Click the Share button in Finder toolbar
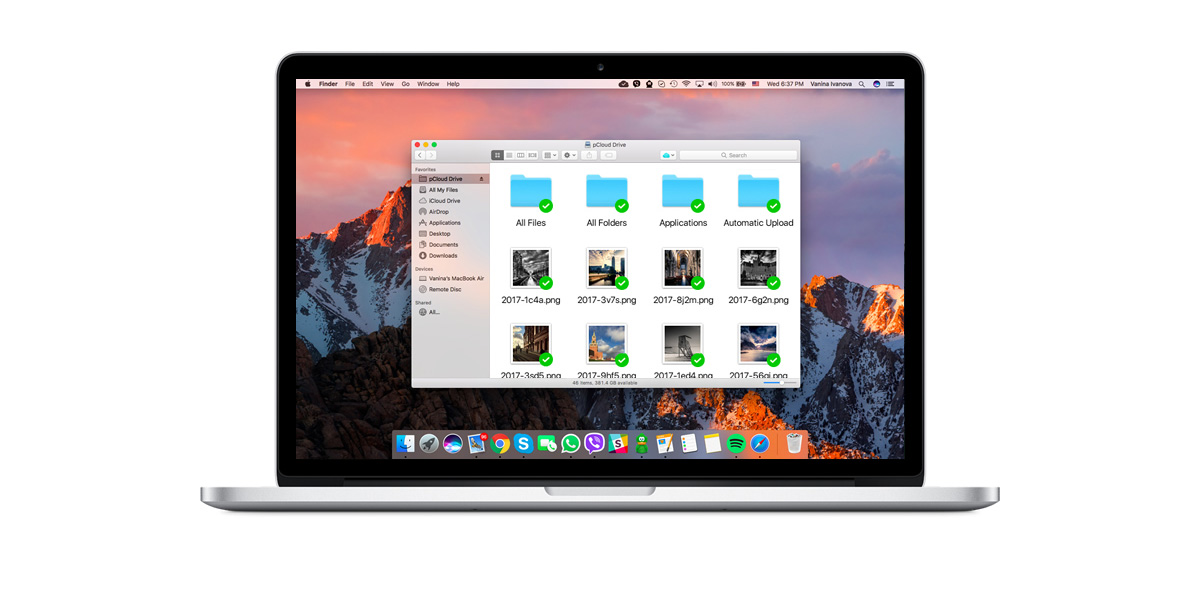This screenshot has height=600, width=1200. click(590, 155)
